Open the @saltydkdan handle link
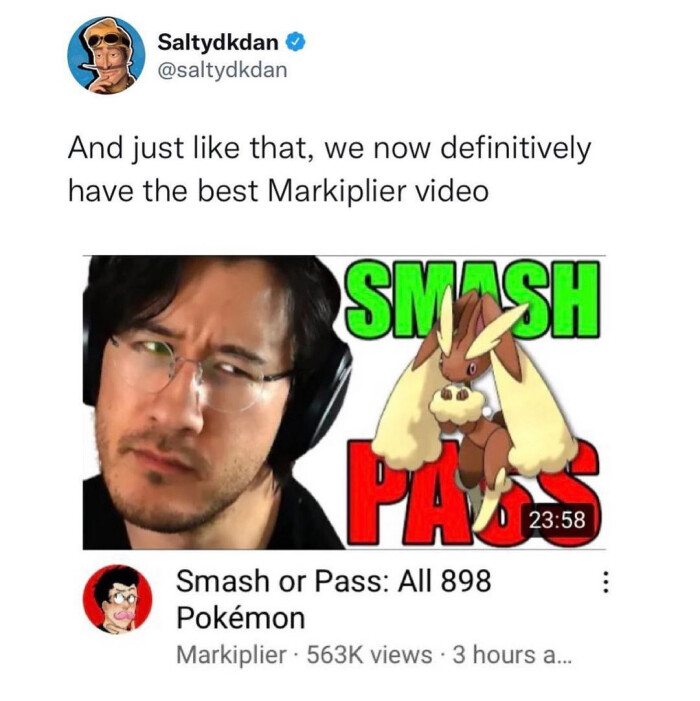This screenshot has width=700, height=701. click(222, 70)
